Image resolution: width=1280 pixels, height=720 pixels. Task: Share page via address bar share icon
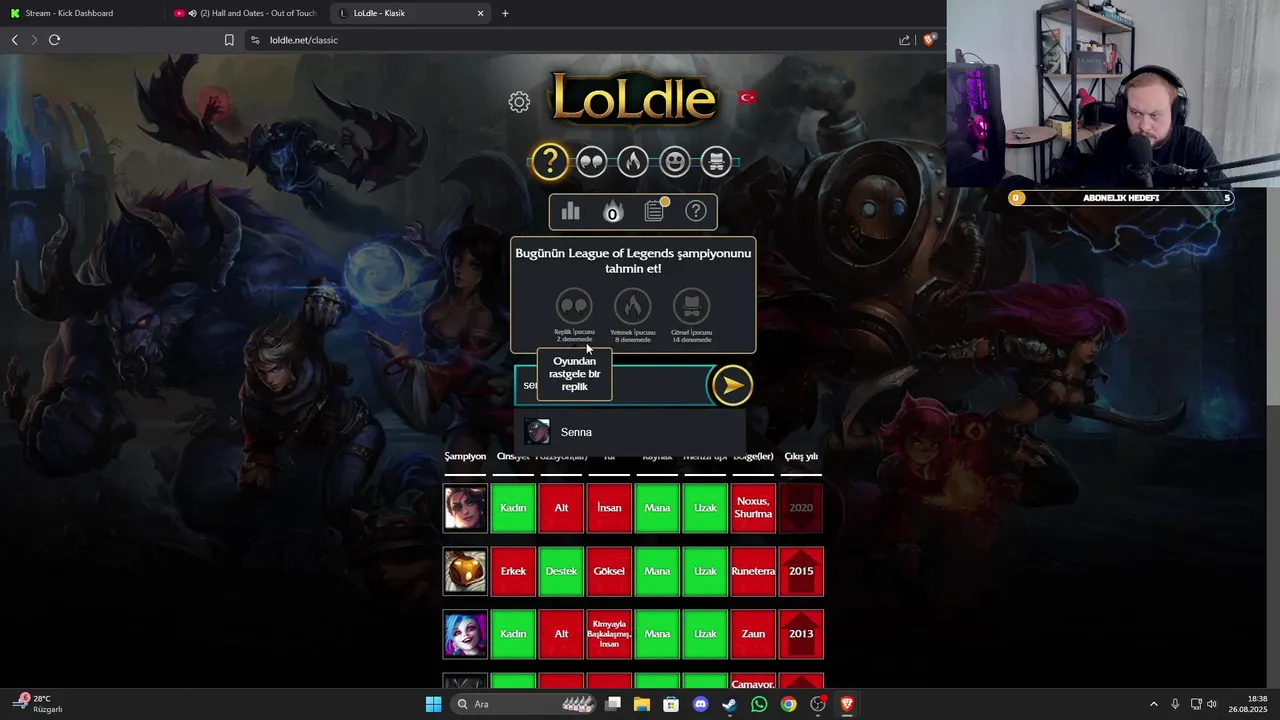905,40
